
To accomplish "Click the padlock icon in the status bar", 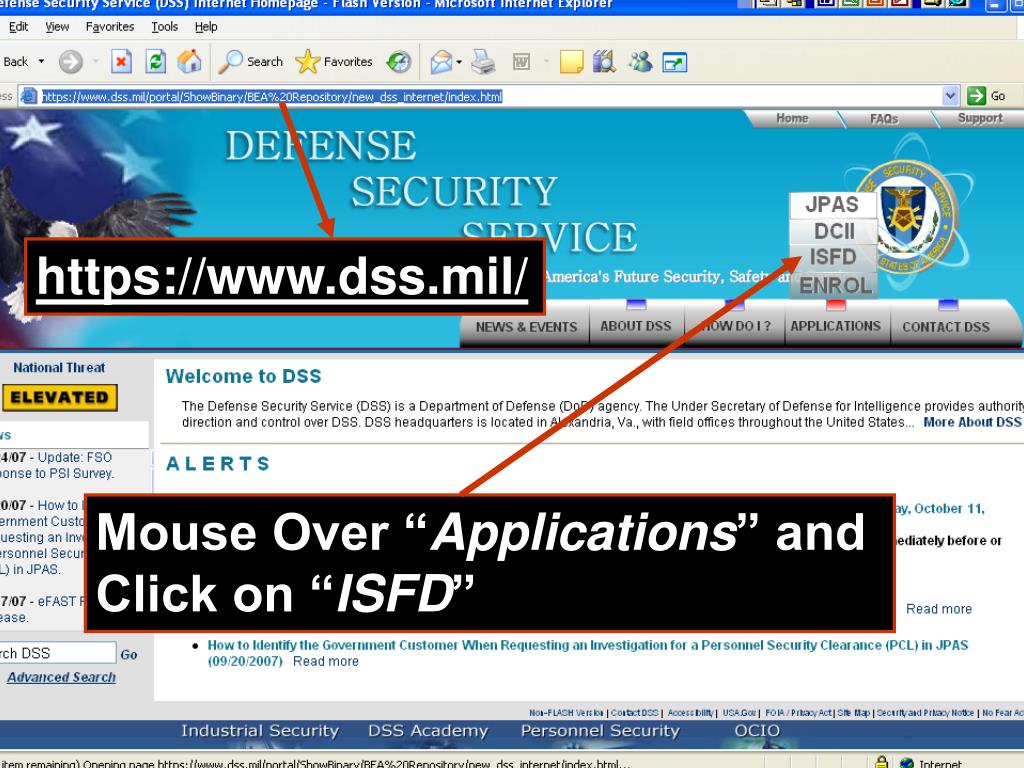I will pyautogui.click(x=881, y=762).
